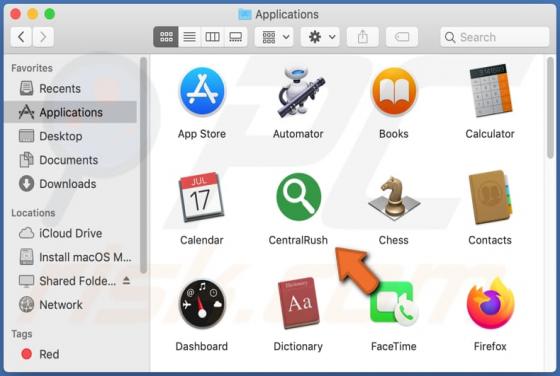Screen dimensions: 560x376
Task: Click the Edit Tags toolbar button
Action: pyautogui.click(x=402, y=37)
